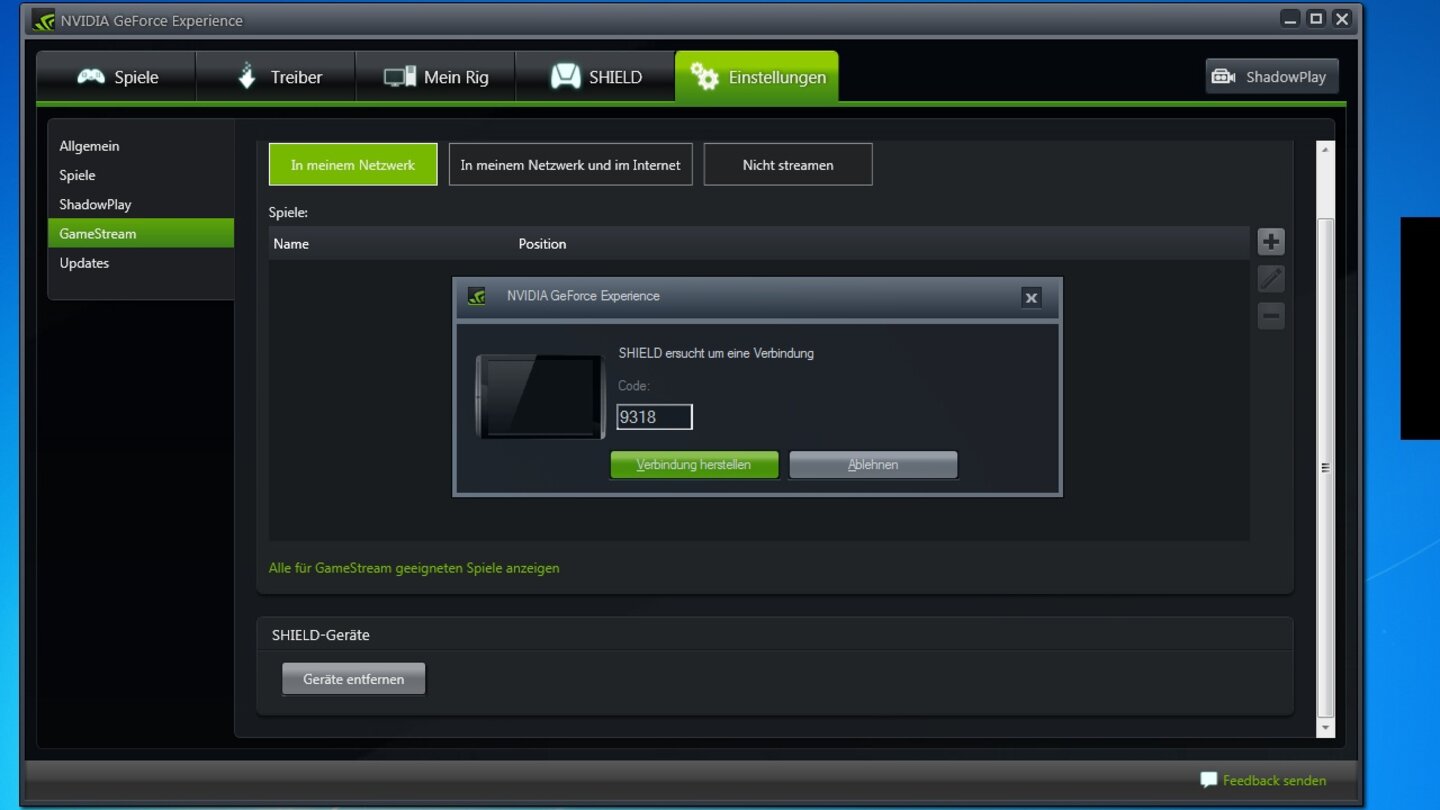The width and height of the screenshot is (1440, 810).
Task: Close the GeForce Experience main window
Action: pyautogui.click(x=1342, y=18)
